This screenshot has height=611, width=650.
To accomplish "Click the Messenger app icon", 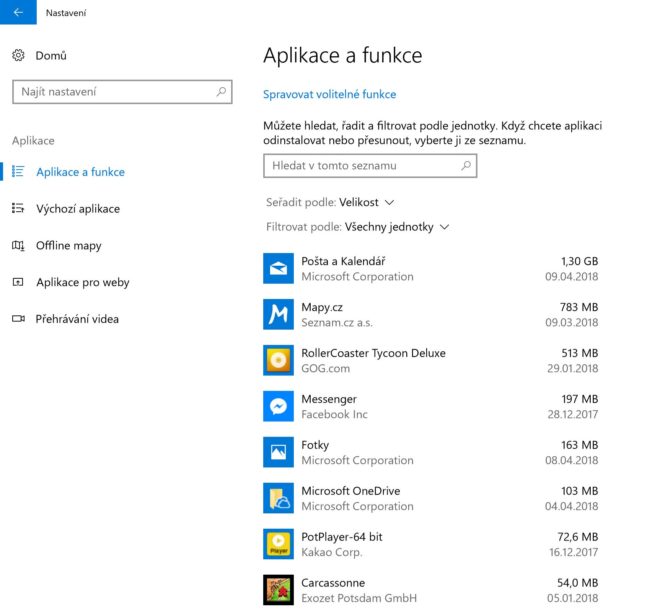I will pyautogui.click(x=279, y=406).
